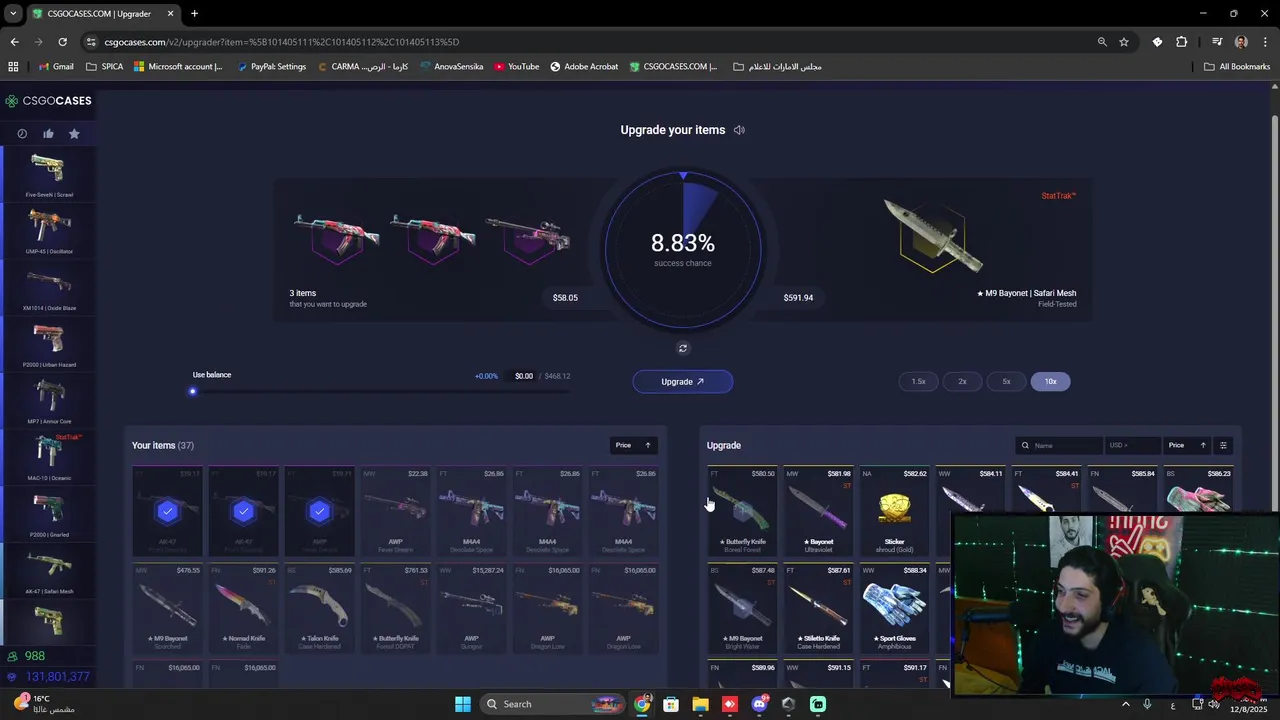The width and height of the screenshot is (1280, 720).
Task: Select the thumbs-up best drops icon
Action: [48, 134]
